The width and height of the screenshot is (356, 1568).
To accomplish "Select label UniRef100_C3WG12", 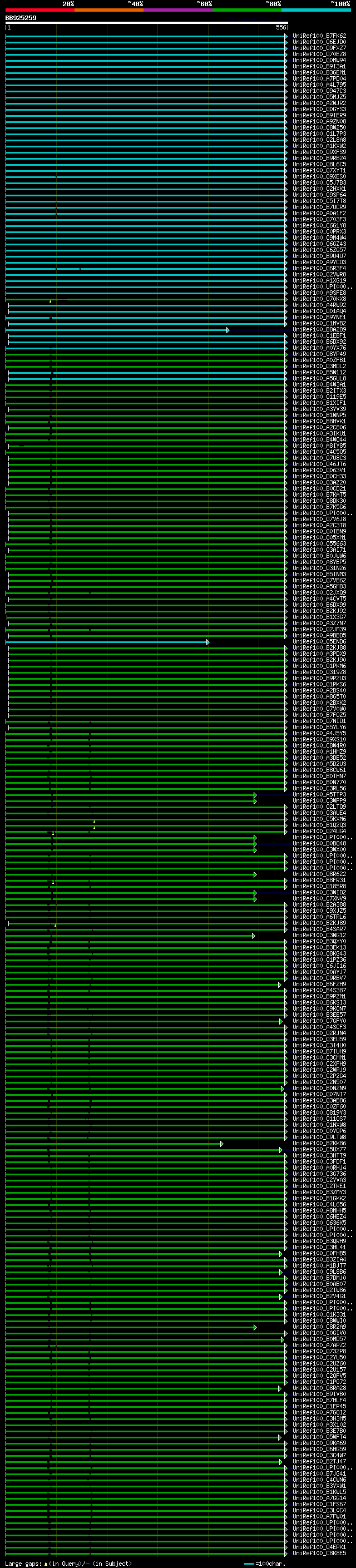I will 319,936.
